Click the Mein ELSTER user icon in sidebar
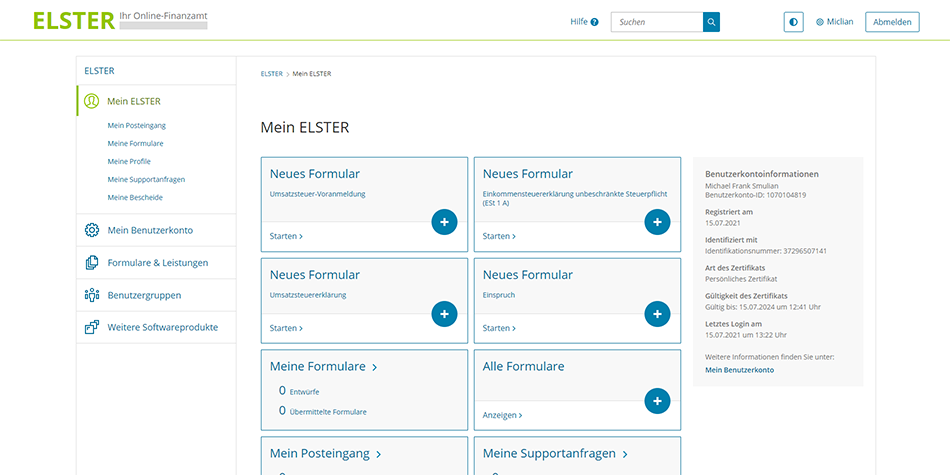The height and width of the screenshot is (475, 950). pyautogui.click(x=91, y=101)
